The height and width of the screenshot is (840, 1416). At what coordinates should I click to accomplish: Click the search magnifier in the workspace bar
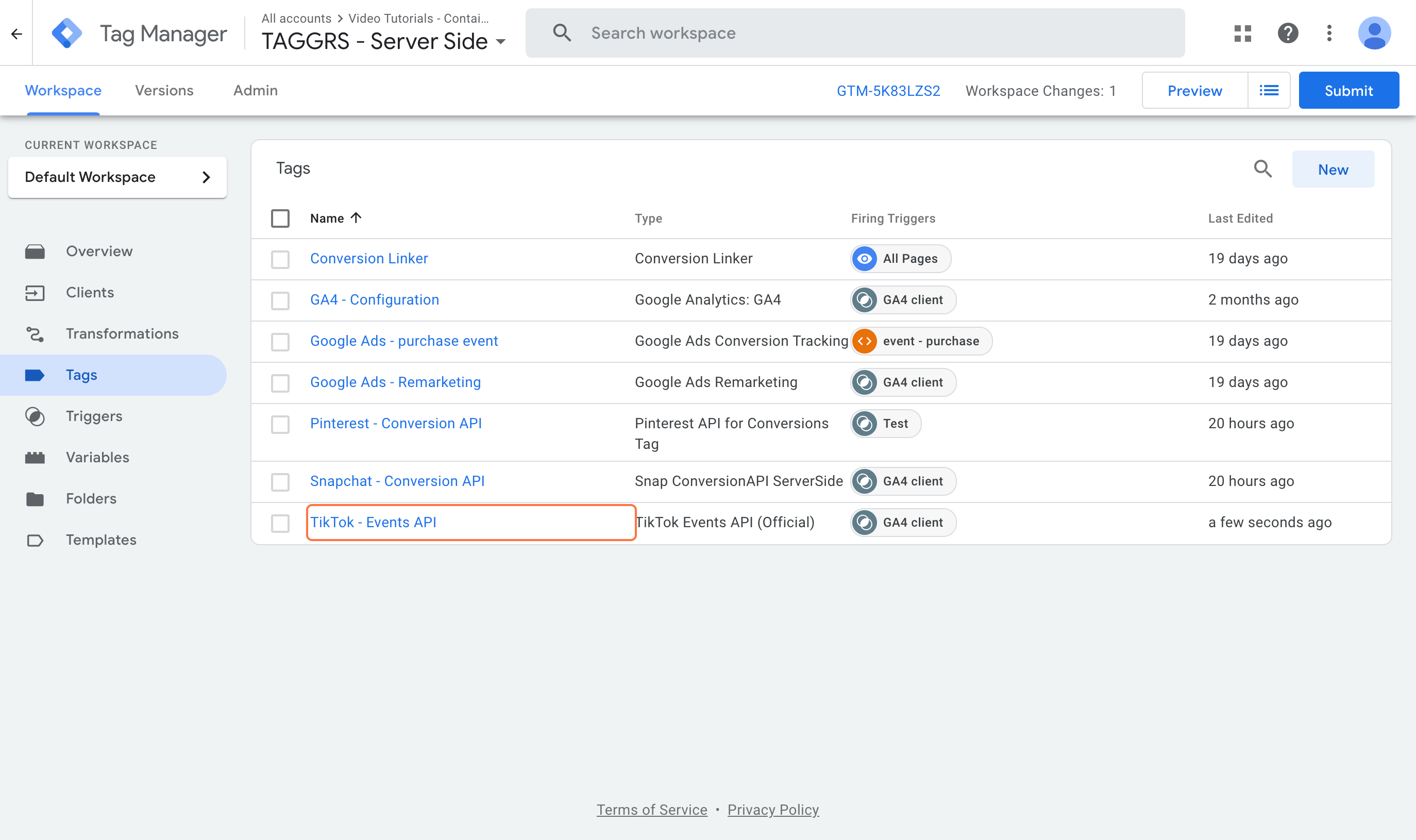coord(562,33)
